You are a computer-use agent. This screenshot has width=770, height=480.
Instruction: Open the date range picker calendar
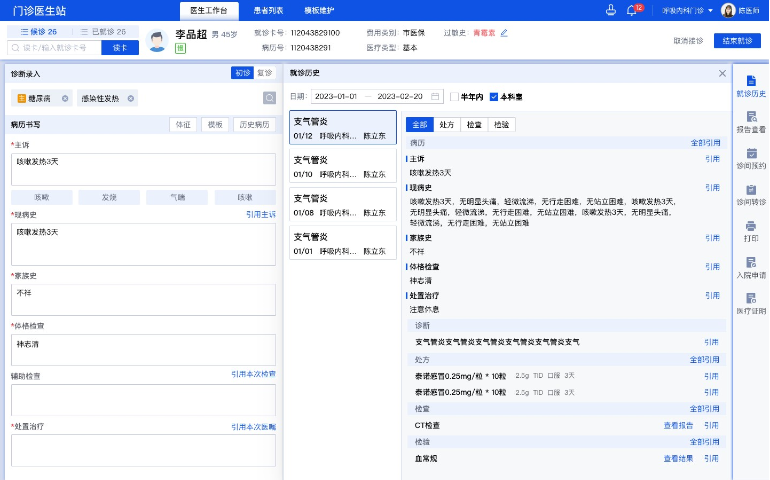click(x=435, y=97)
